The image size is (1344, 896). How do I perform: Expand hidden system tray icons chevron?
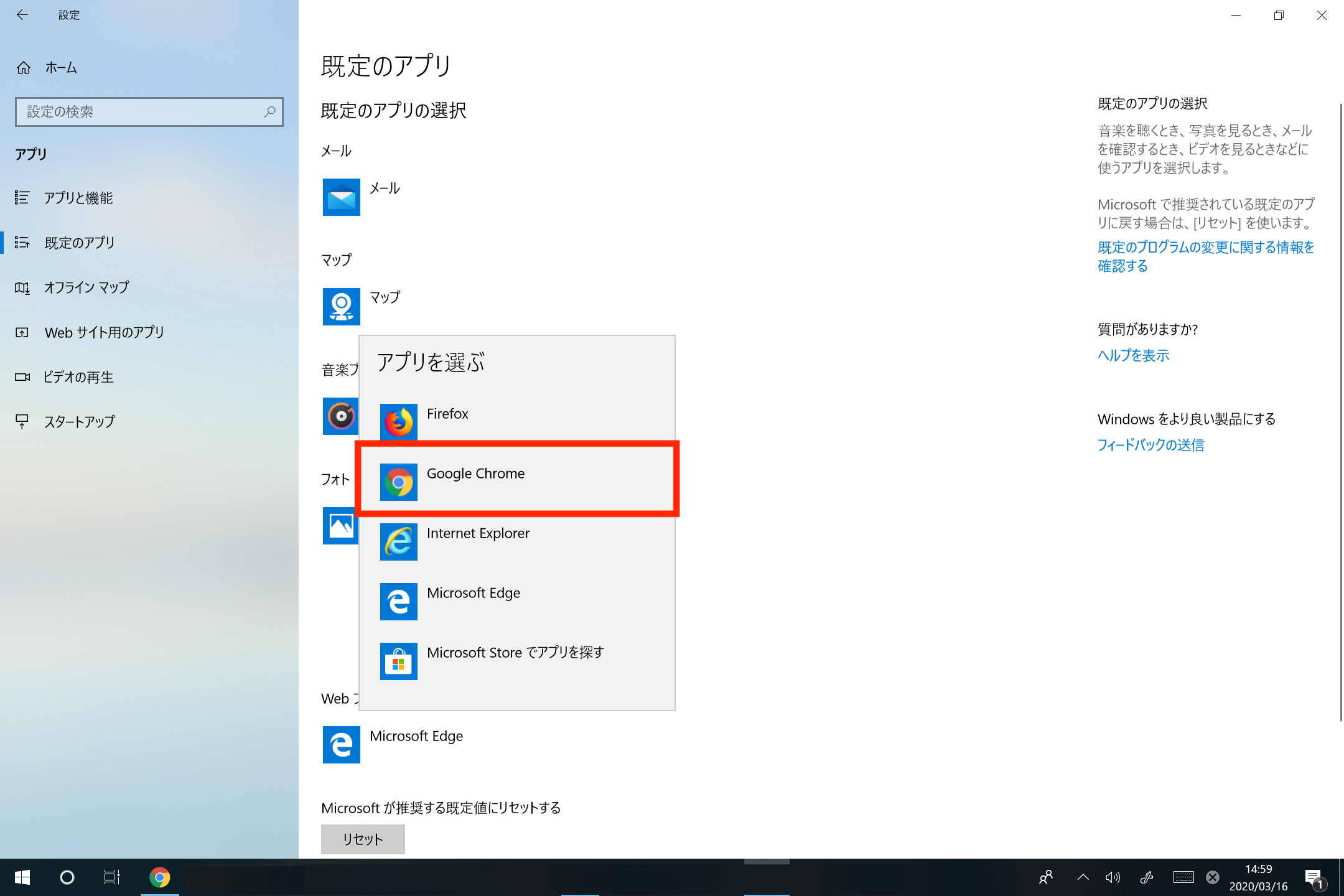pos(1083,877)
